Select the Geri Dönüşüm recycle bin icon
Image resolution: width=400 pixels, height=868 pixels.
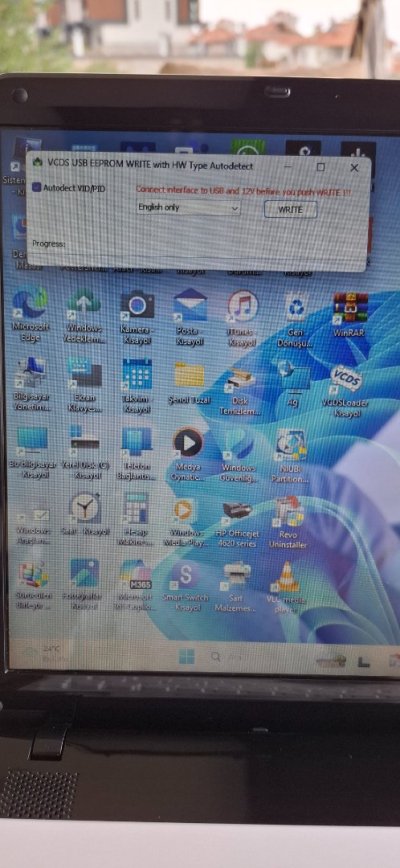point(296,320)
